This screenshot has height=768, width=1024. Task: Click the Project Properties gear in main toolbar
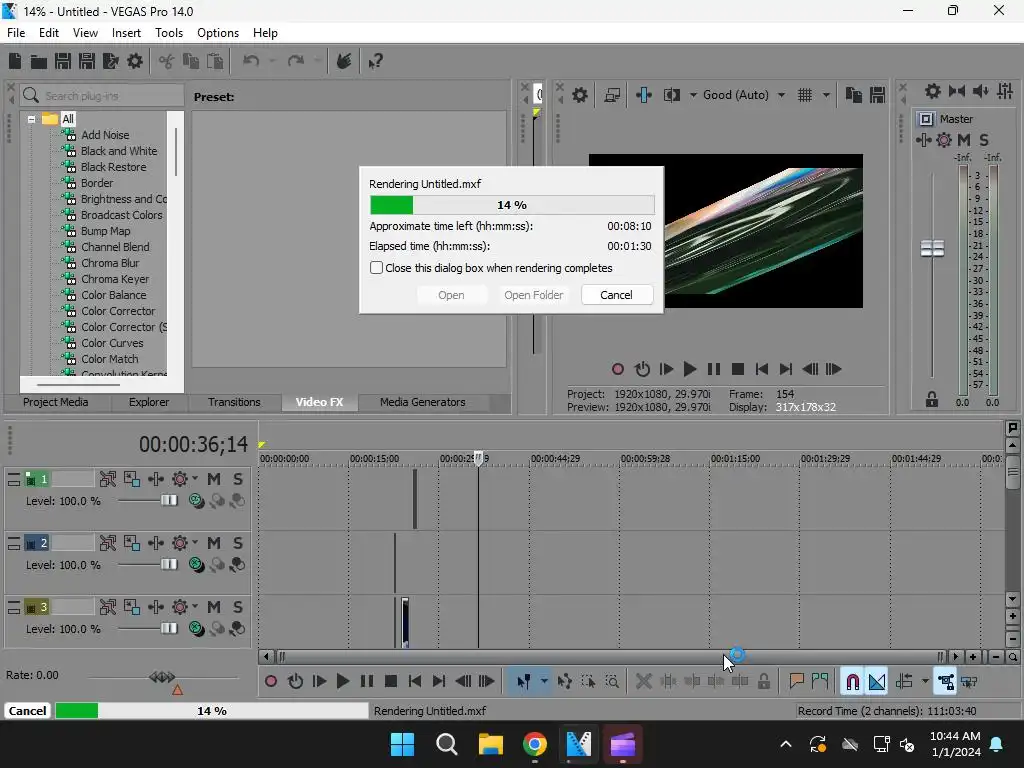[x=135, y=61]
